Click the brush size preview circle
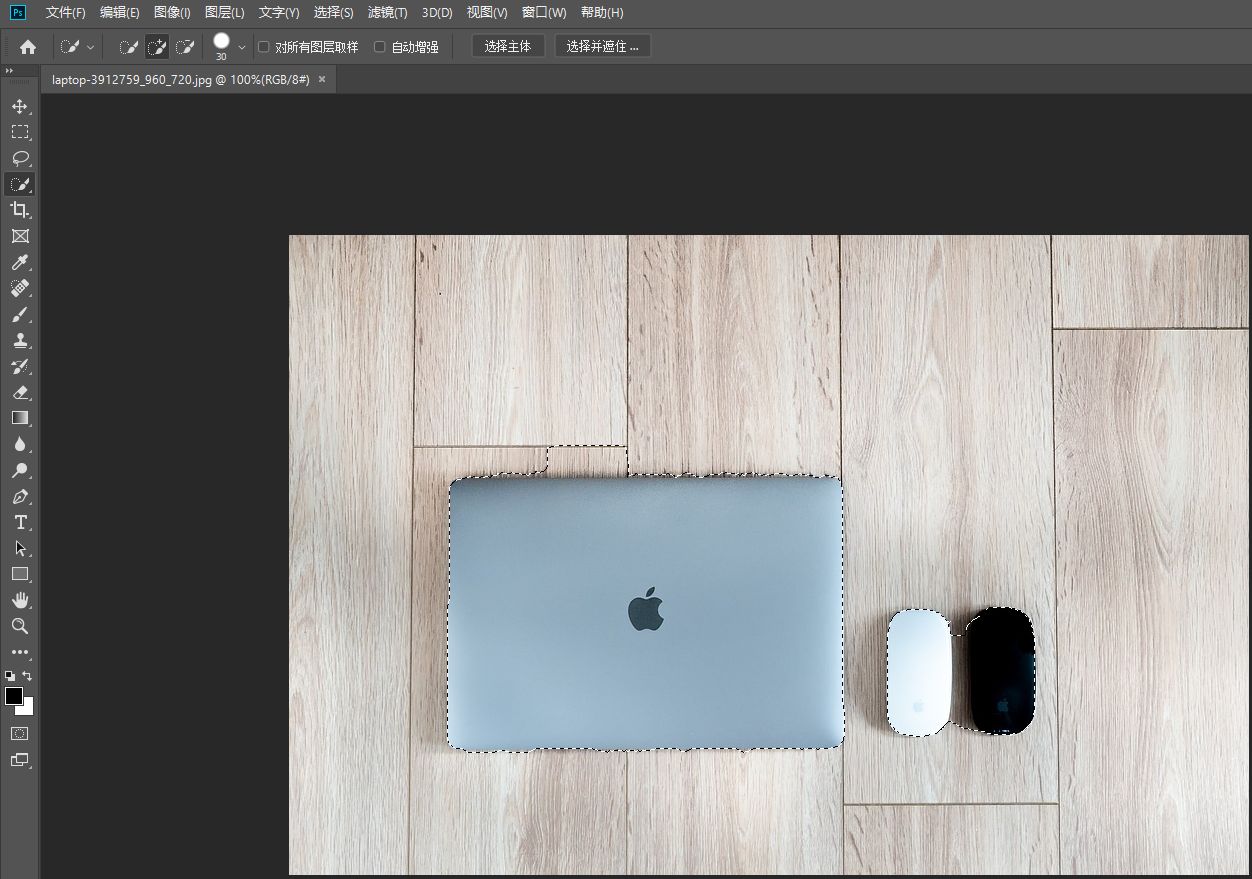The image size is (1252, 879). (221, 41)
